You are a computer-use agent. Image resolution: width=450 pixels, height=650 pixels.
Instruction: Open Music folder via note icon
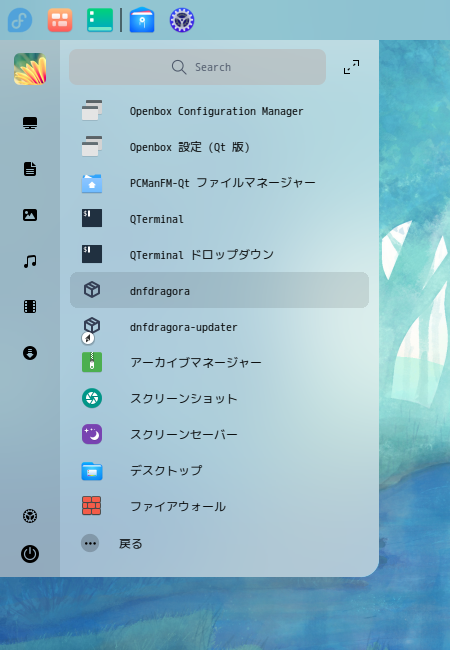[30, 261]
